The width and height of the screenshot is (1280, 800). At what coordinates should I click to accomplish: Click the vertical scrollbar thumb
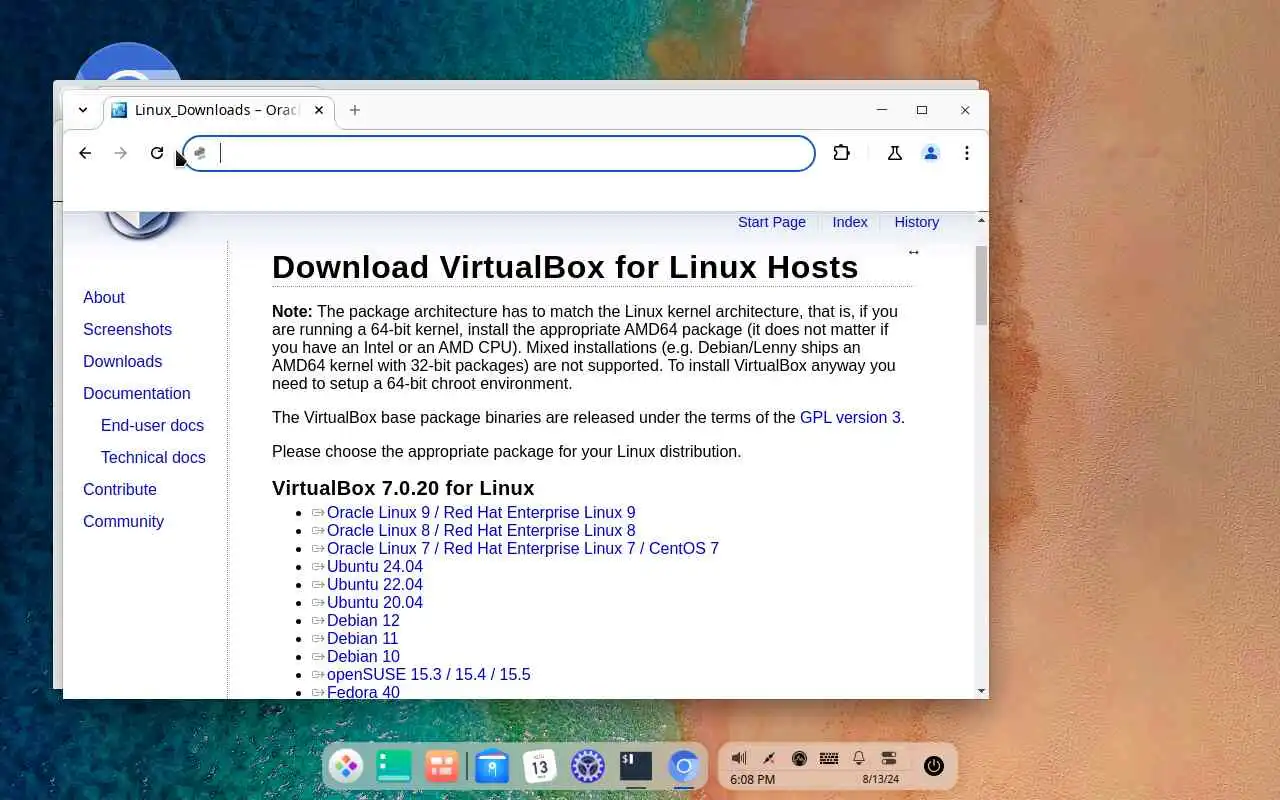click(981, 285)
